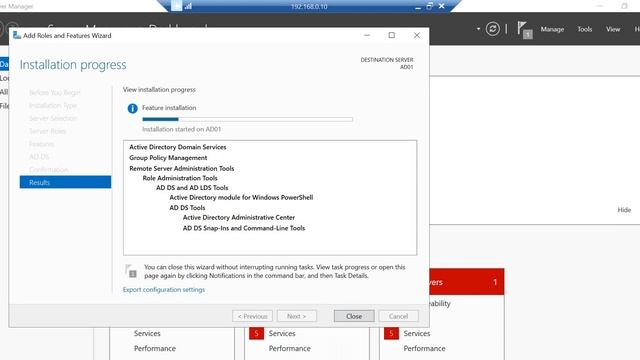This screenshot has width=640, height=360.
Task: Click the 192.168.0.10 connection bar title
Action: click(x=309, y=7)
